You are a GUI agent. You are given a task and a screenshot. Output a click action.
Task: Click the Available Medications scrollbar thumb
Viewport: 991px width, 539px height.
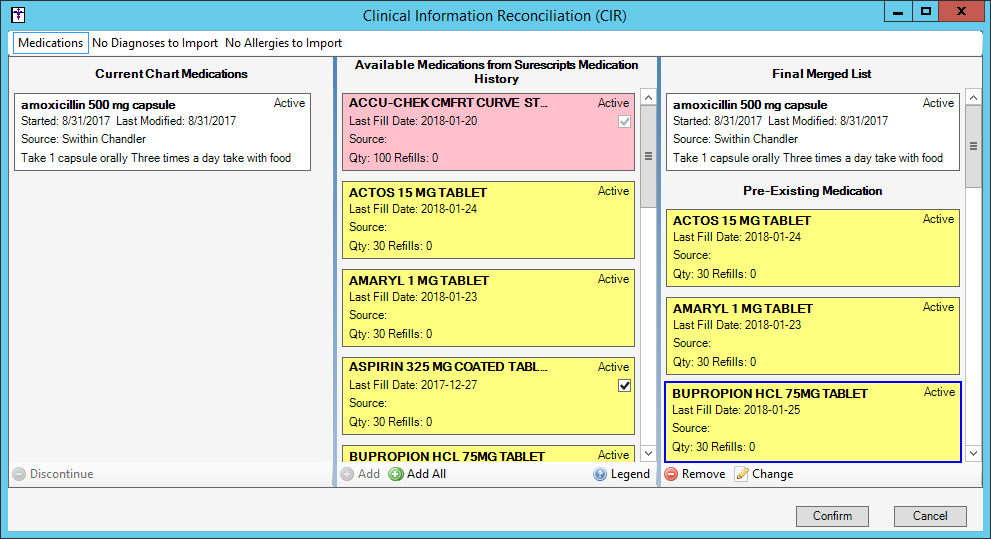648,156
